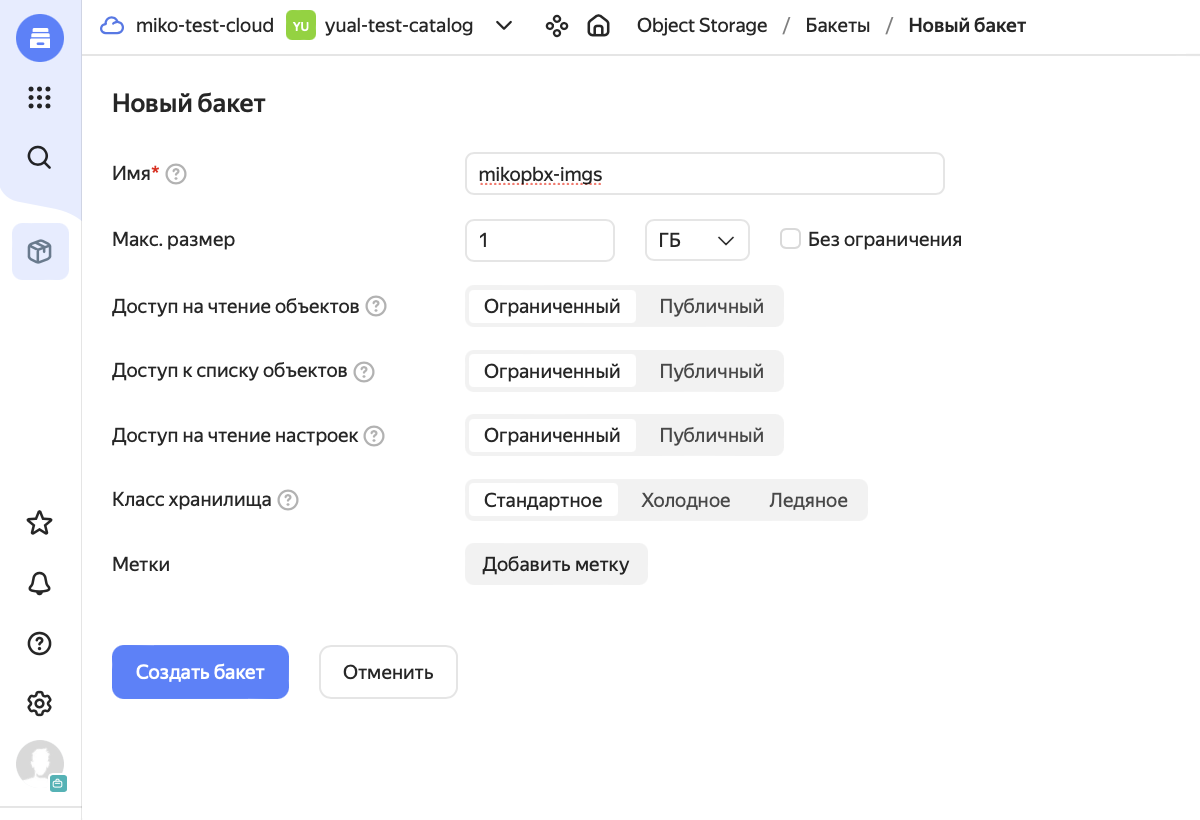Show help tooltip next to Имя field
Screen dimensions: 1200x820
click(176, 174)
